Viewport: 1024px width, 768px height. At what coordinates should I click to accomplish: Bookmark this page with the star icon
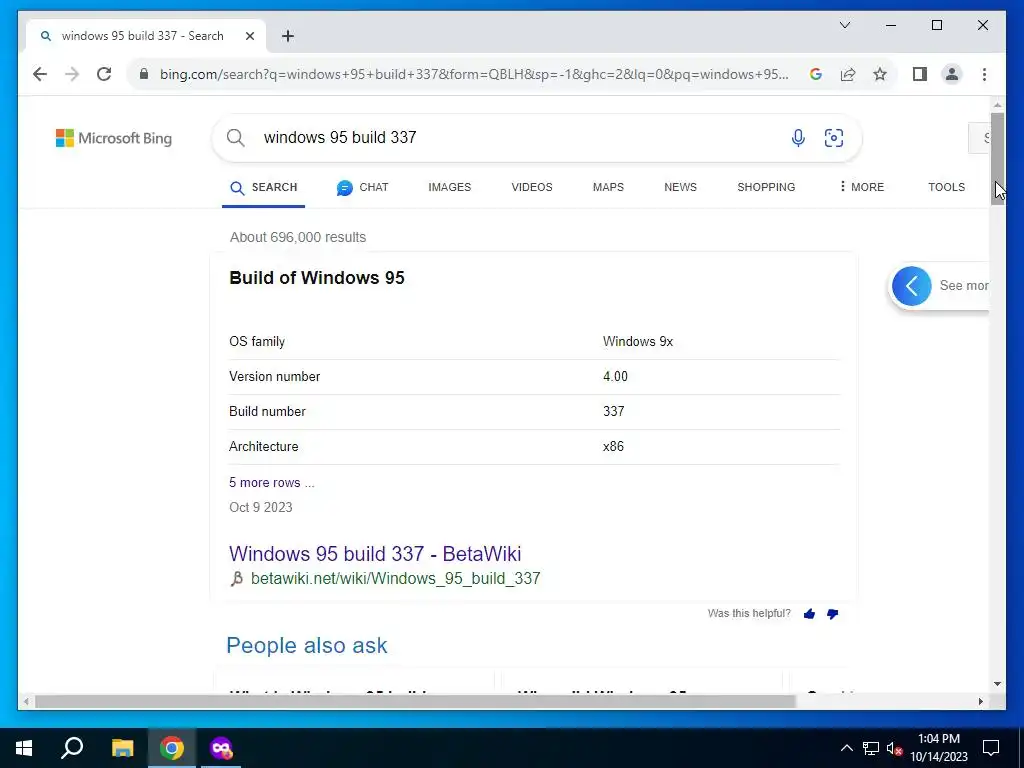coord(880,74)
